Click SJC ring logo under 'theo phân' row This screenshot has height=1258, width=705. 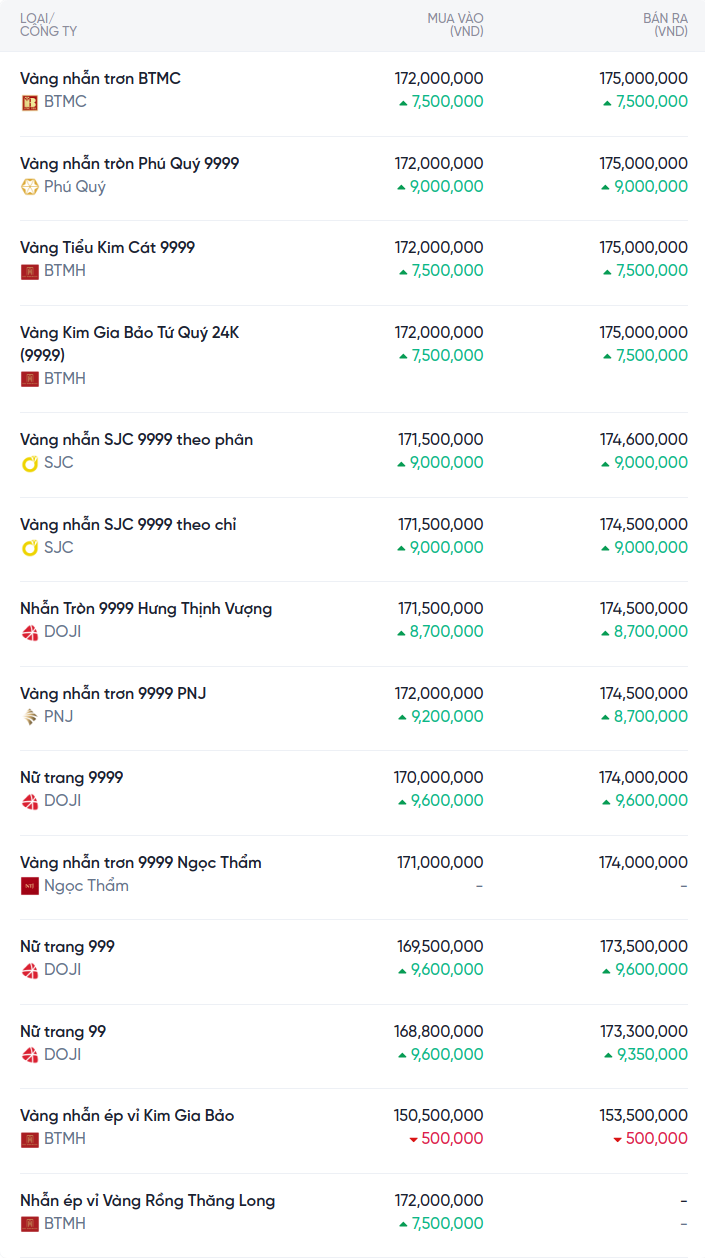click(x=30, y=463)
